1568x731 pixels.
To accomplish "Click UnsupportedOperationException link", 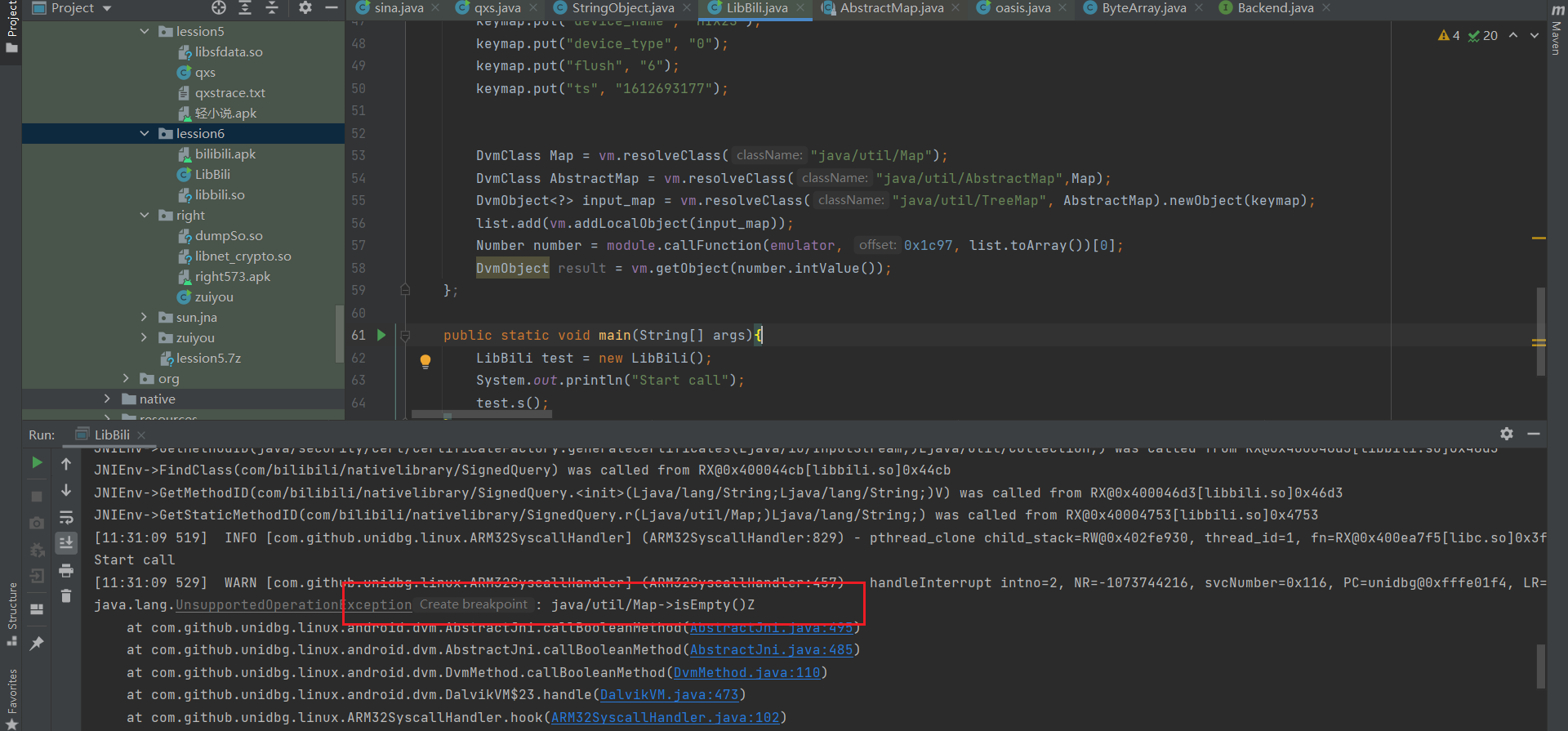I will [x=293, y=605].
